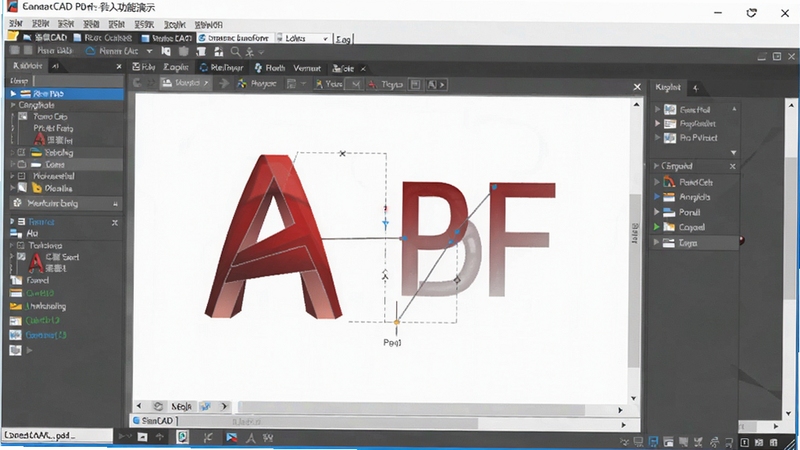Viewport: 800px width, 450px height.
Task: Click the gear icon on the Mentutne row
Action: tap(17, 203)
